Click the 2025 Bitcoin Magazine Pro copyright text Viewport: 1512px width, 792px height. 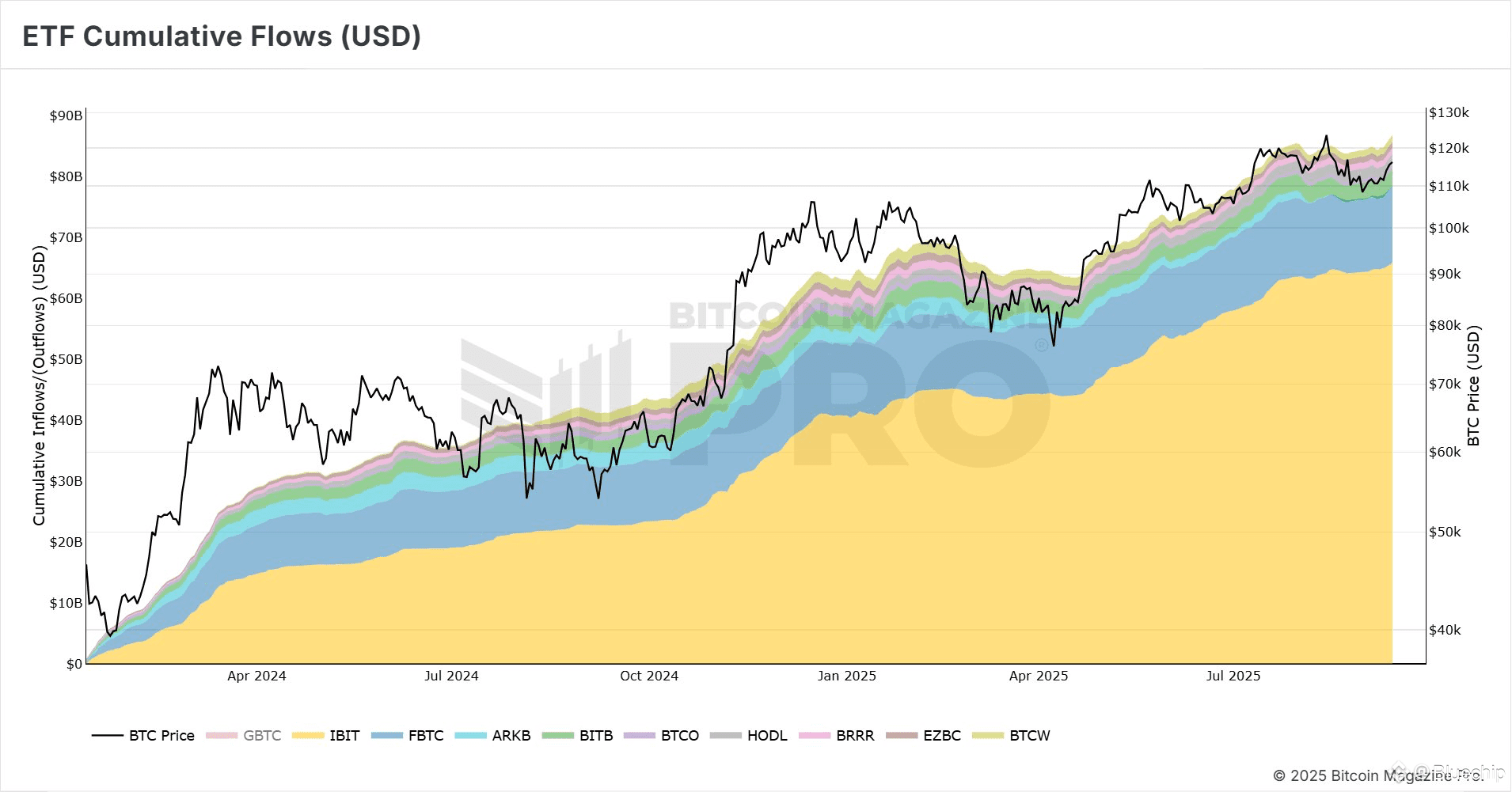pyautogui.click(x=1377, y=775)
